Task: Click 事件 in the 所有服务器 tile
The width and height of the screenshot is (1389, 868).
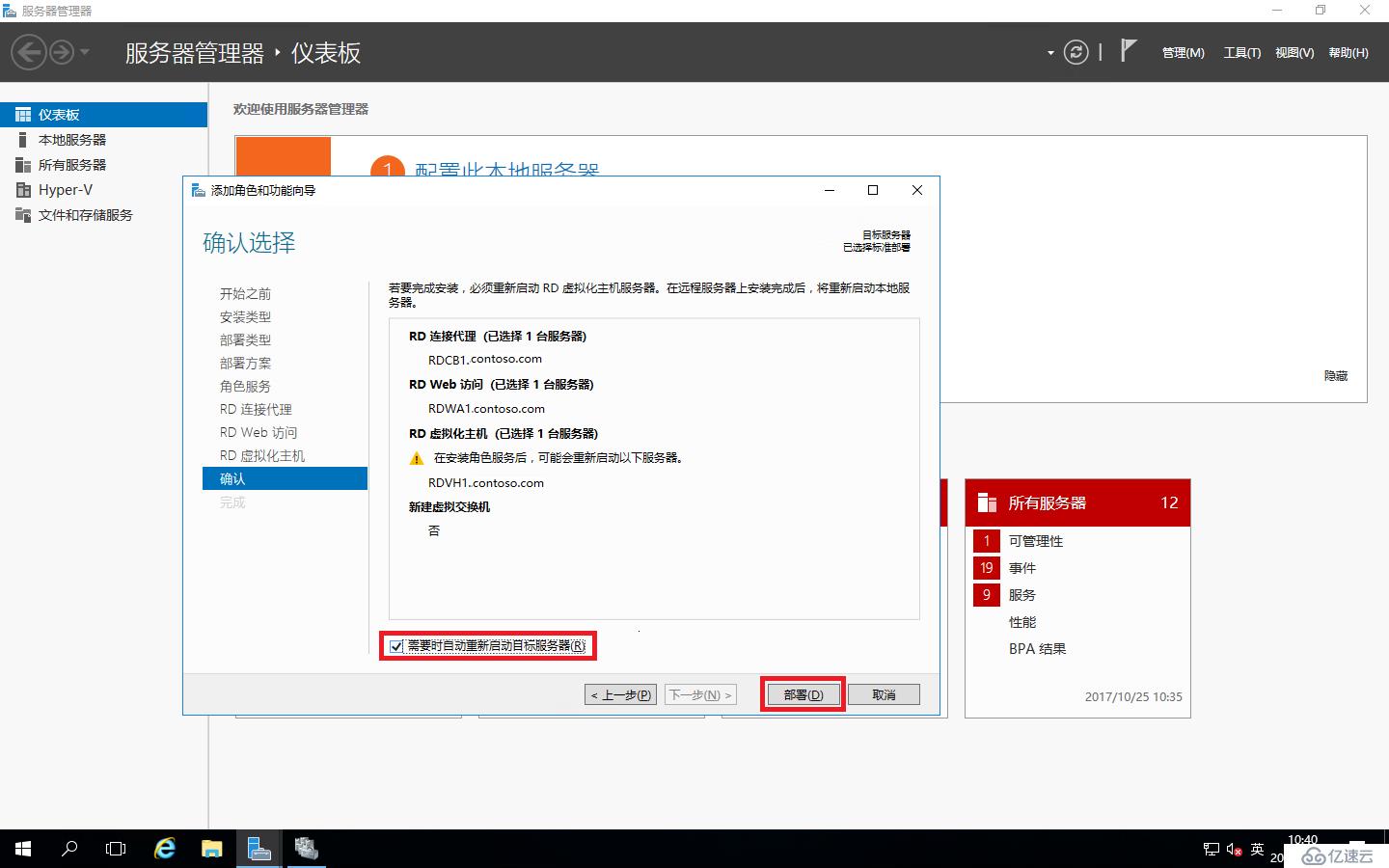Action: [x=1022, y=568]
